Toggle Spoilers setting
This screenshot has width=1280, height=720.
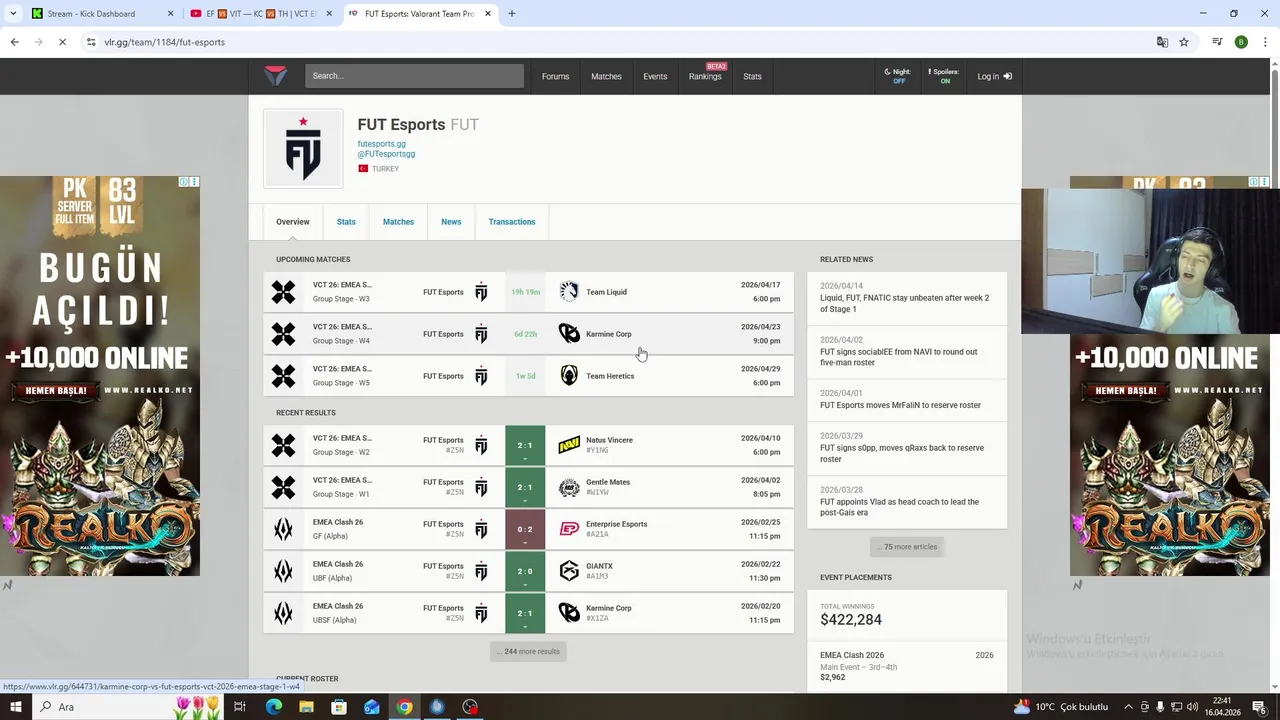pos(944,76)
